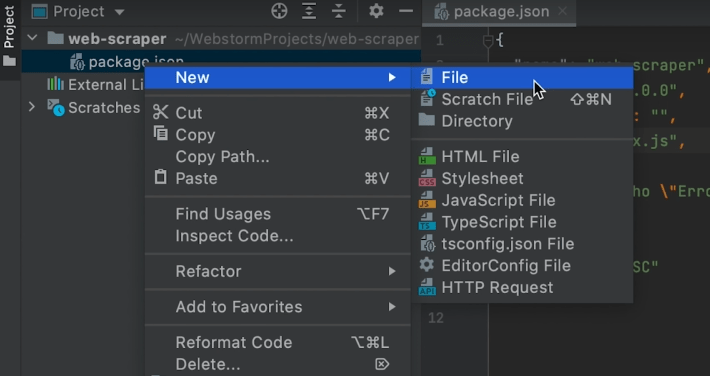Create a new tsconfig.json File
Viewport: 710px width, 376px height.
pyautogui.click(x=522, y=244)
